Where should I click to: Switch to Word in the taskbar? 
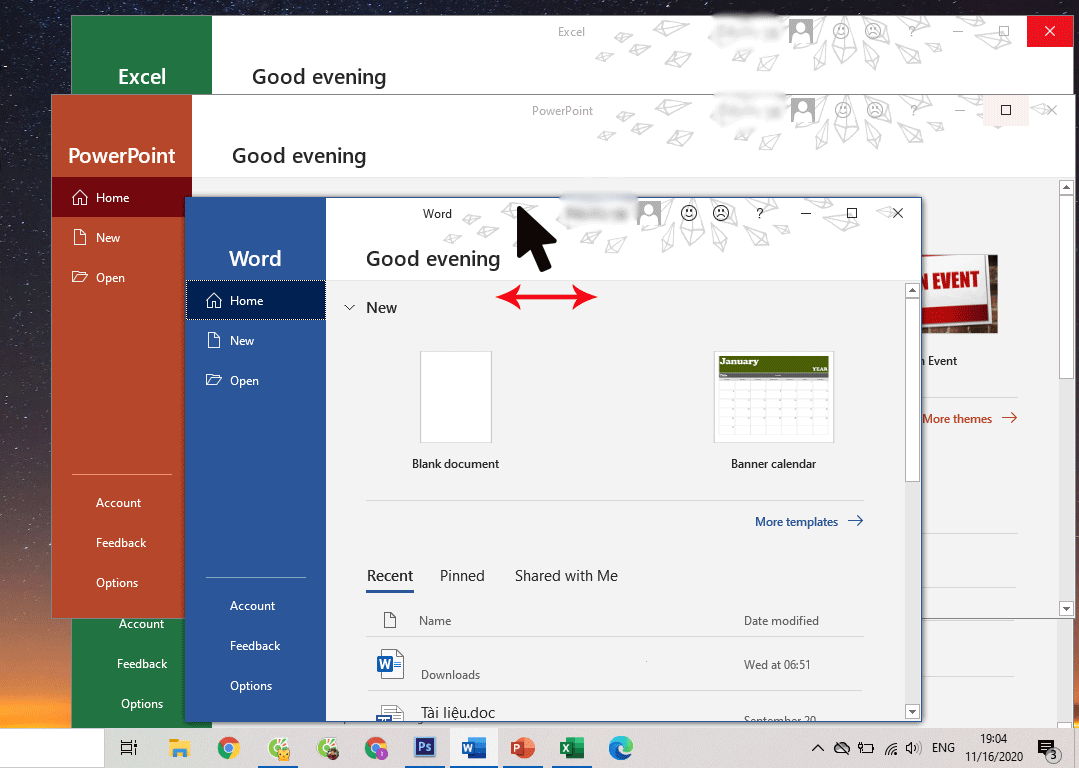click(473, 748)
